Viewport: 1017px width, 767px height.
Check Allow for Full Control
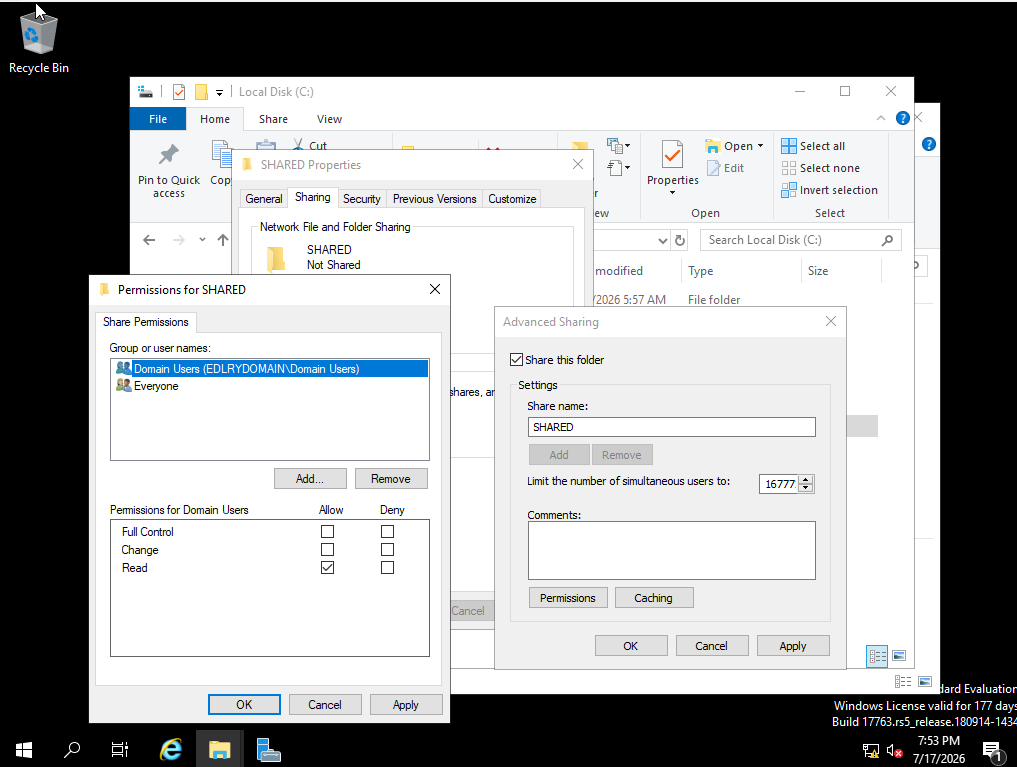pyautogui.click(x=328, y=532)
